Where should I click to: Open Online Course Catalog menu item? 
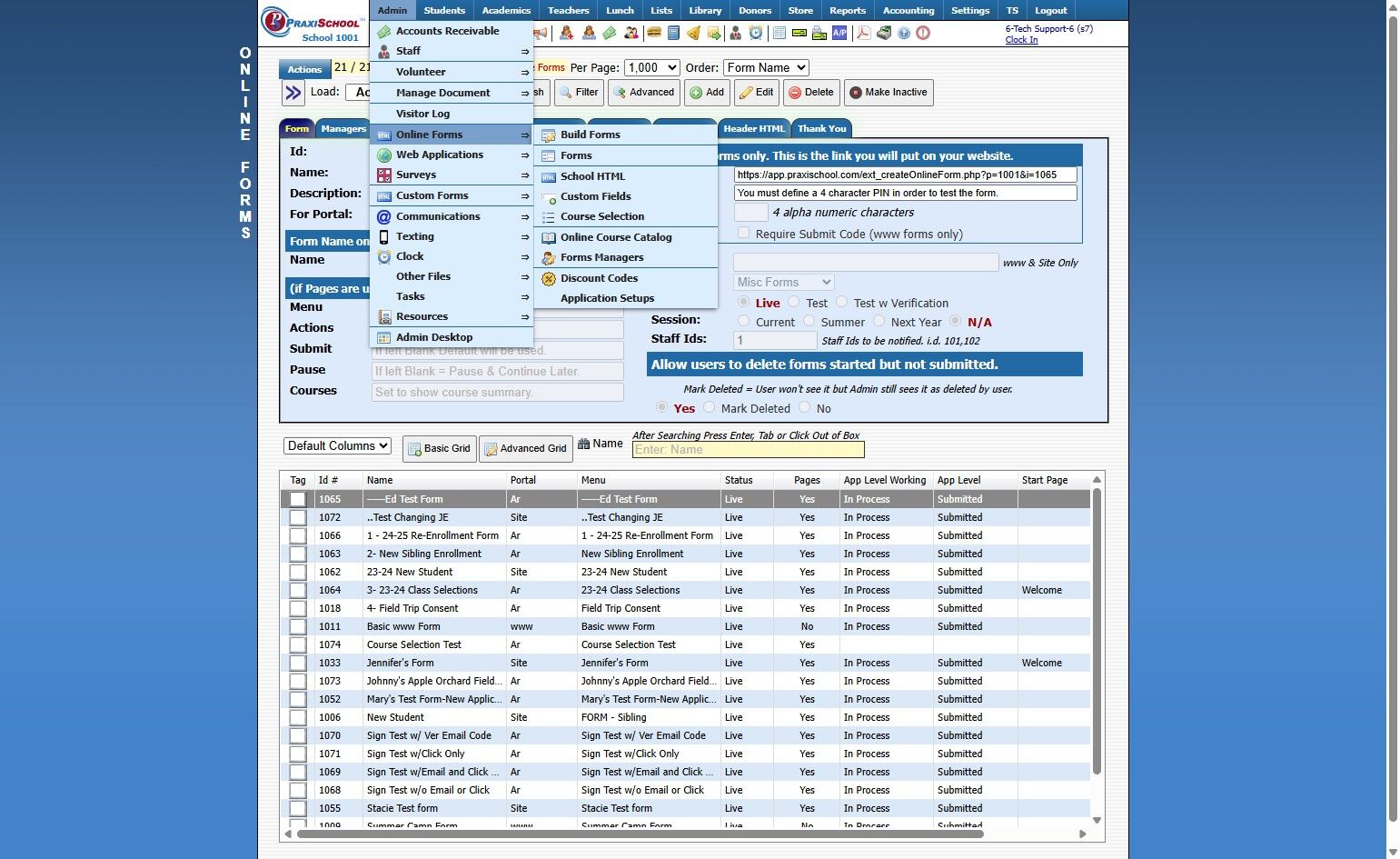coord(626,237)
